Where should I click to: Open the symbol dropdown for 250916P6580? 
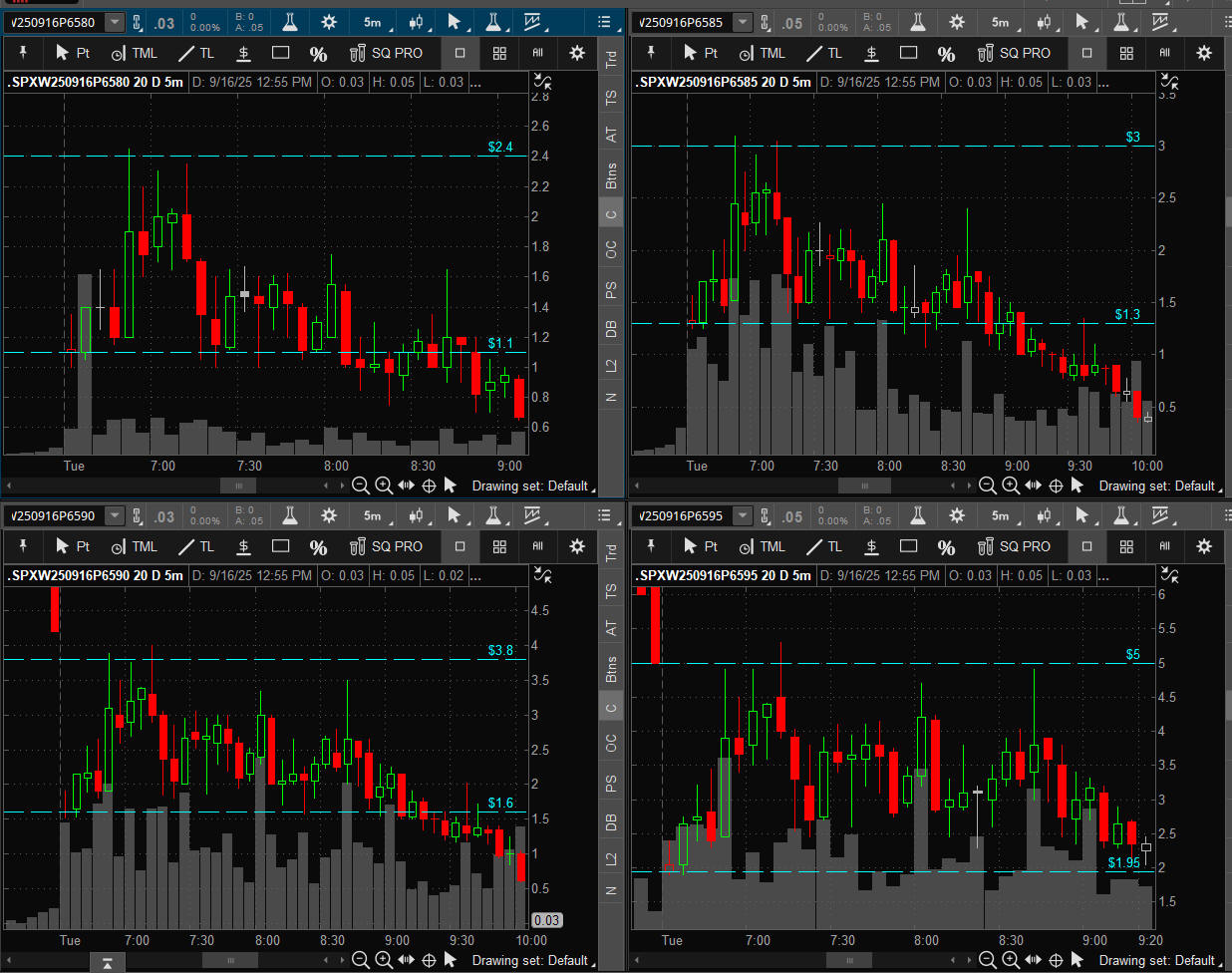coord(115,22)
